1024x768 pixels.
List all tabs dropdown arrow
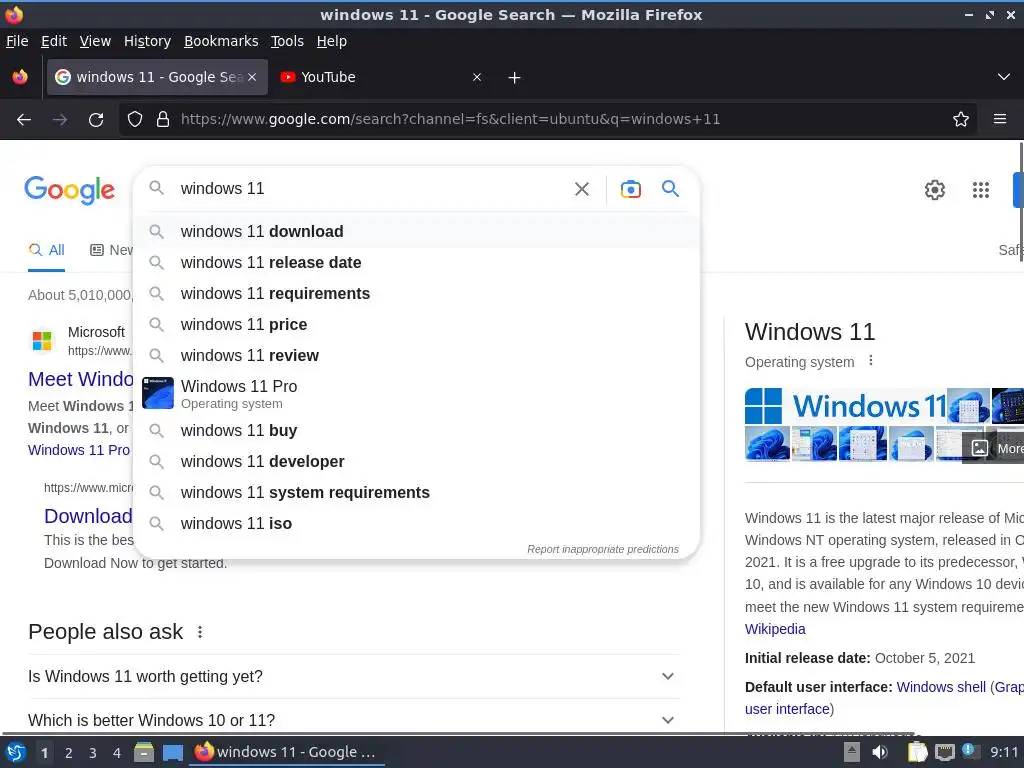coord(1004,77)
